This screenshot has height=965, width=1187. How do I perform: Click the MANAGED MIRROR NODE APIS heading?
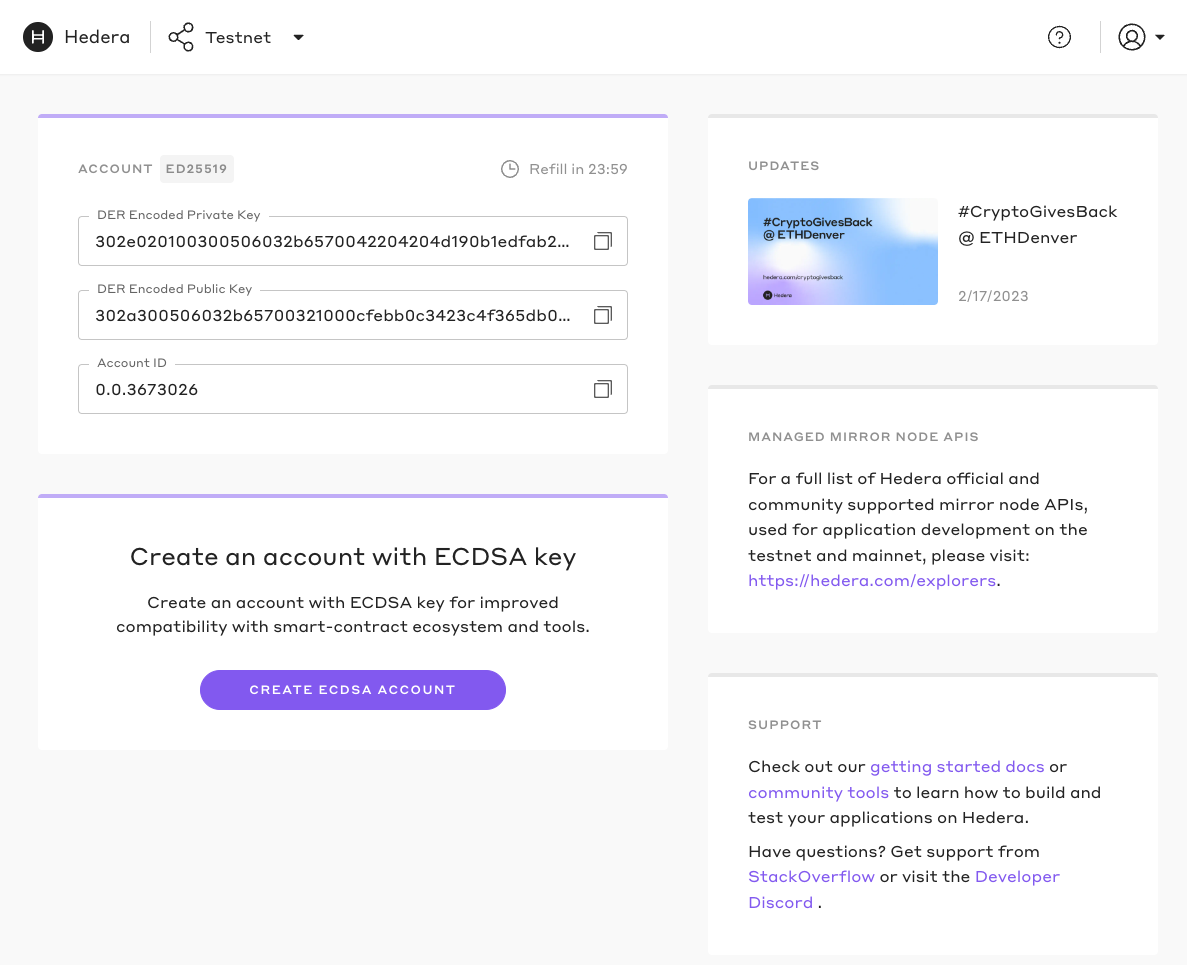863,437
